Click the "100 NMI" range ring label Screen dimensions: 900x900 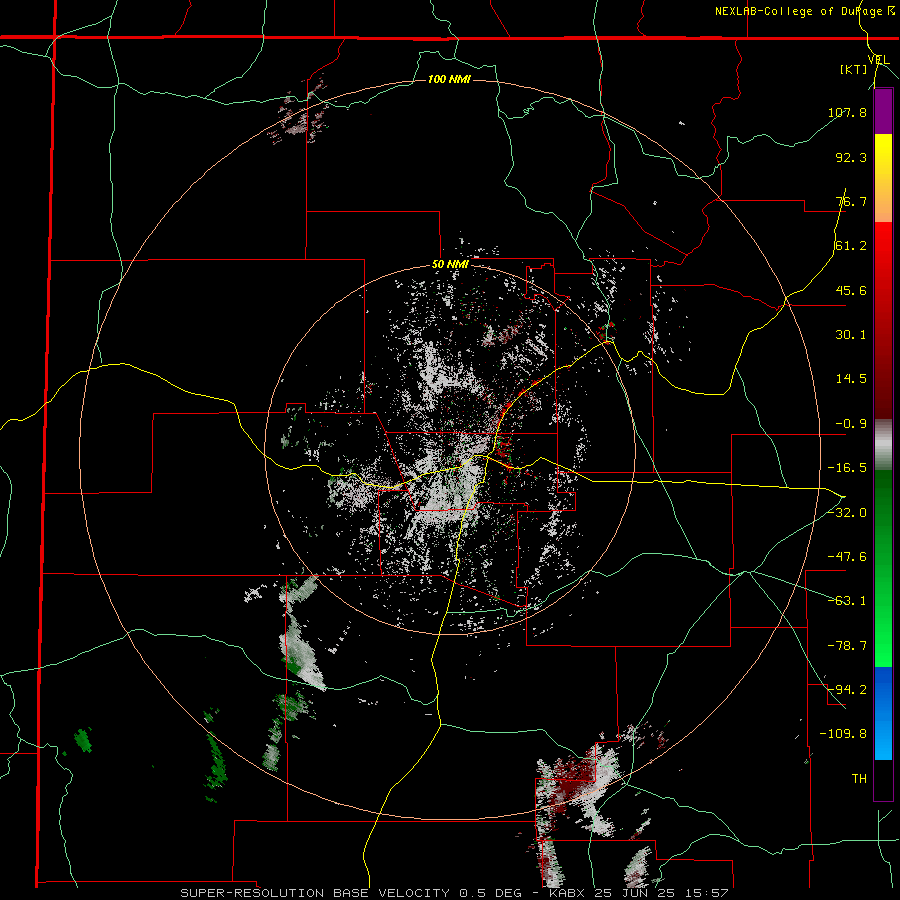pyautogui.click(x=449, y=79)
